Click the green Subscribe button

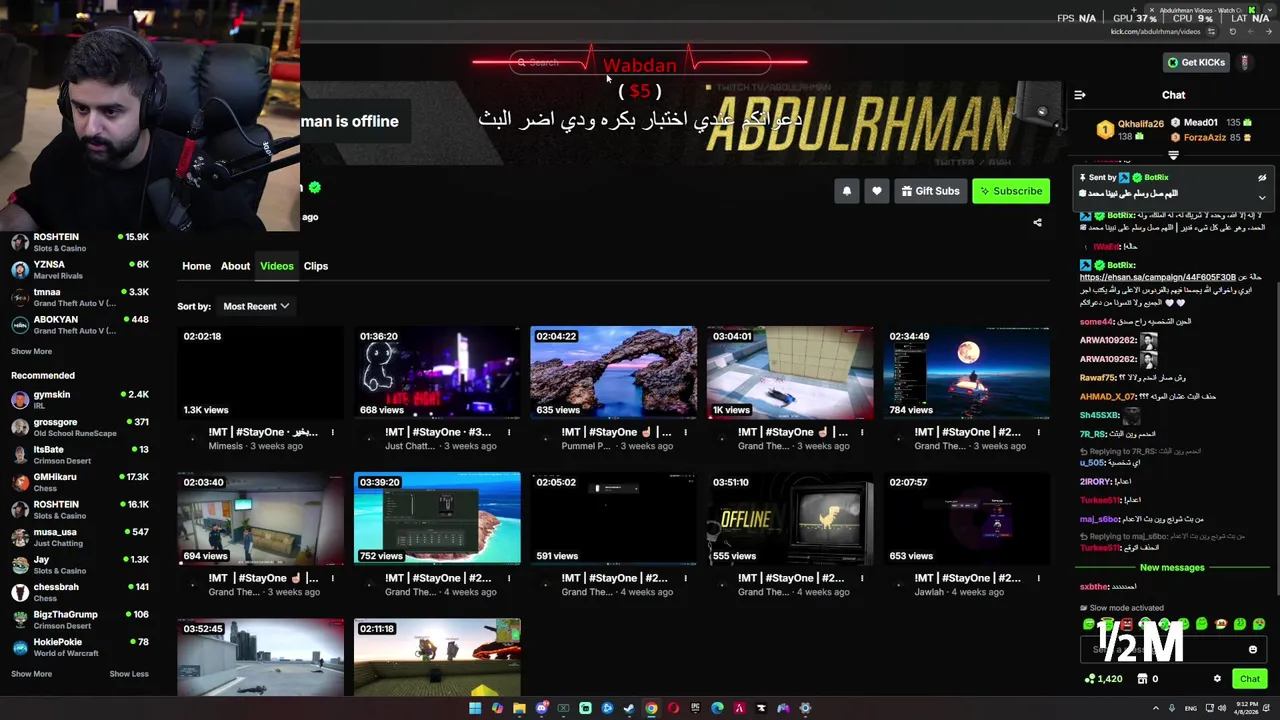coord(1011,191)
